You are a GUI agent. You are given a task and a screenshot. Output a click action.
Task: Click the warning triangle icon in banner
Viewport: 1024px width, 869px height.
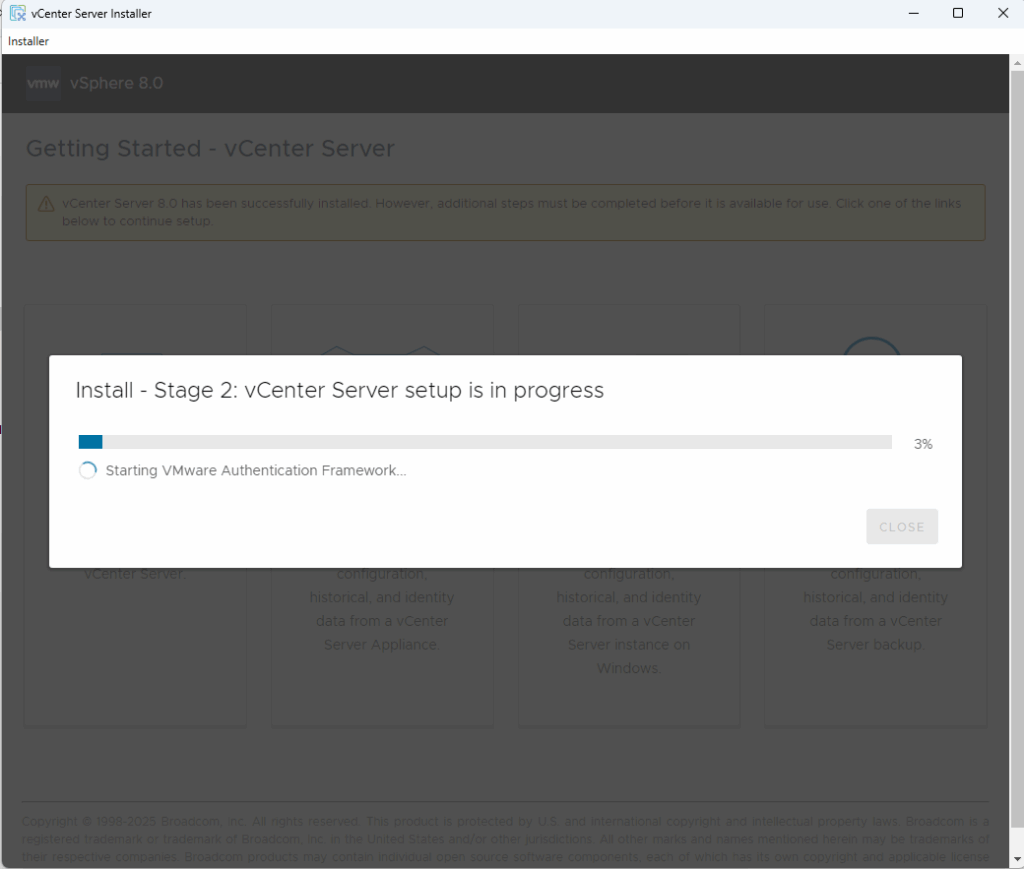(x=46, y=204)
